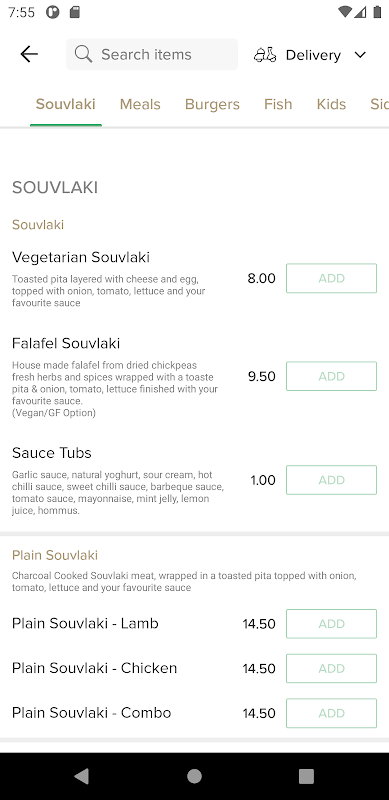
Task: Add Sauce Tubs to order
Action: pyautogui.click(x=331, y=480)
